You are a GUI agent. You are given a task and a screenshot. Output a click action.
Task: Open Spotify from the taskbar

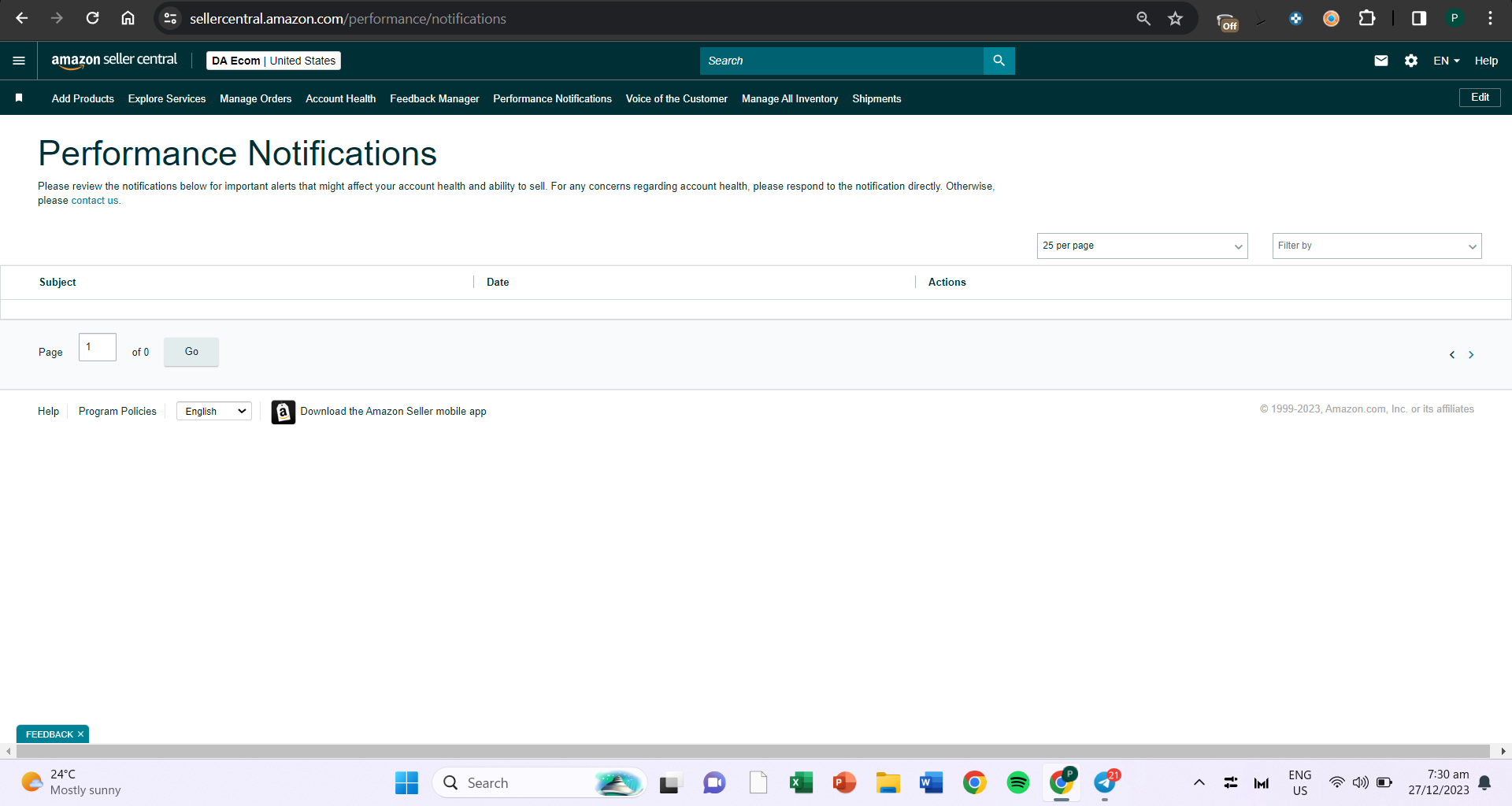pos(1017,783)
